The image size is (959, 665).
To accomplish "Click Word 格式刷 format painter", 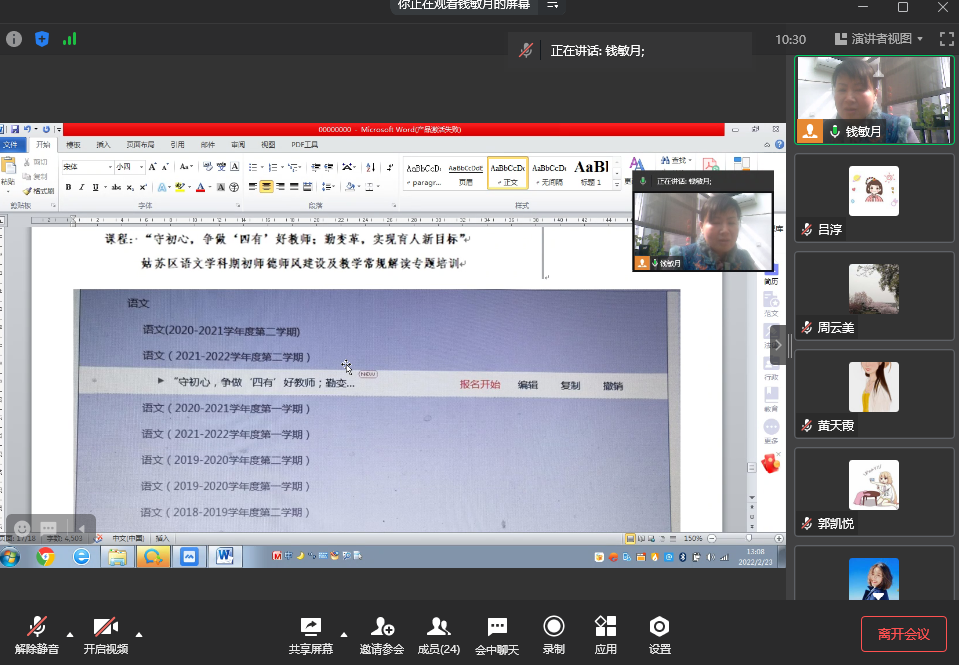I will click(39, 191).
